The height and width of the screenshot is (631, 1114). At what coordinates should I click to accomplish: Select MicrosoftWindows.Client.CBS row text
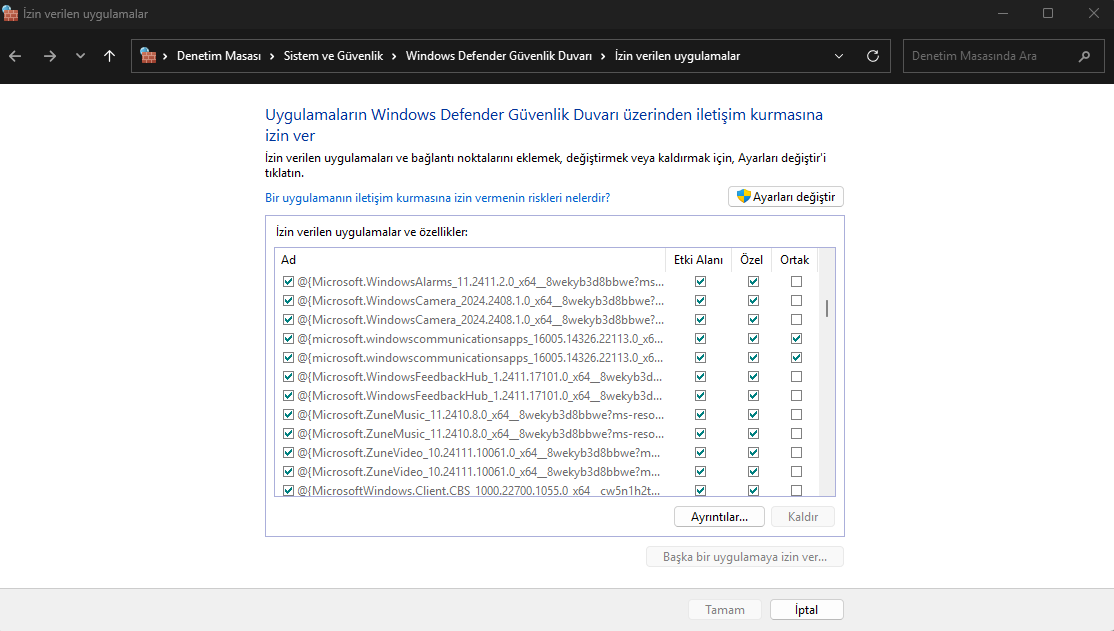tap(479, 490)
